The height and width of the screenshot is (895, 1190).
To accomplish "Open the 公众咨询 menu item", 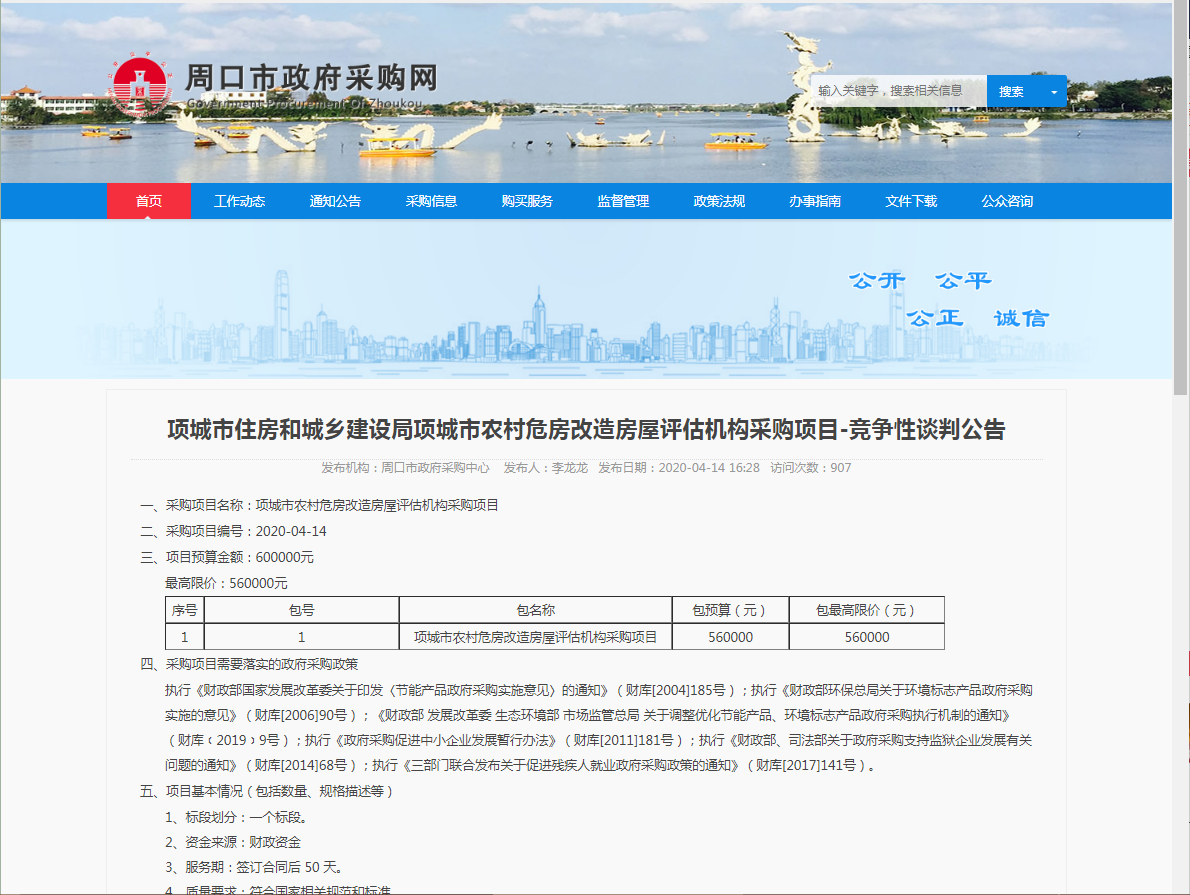I will click(x=1007, y=201).
